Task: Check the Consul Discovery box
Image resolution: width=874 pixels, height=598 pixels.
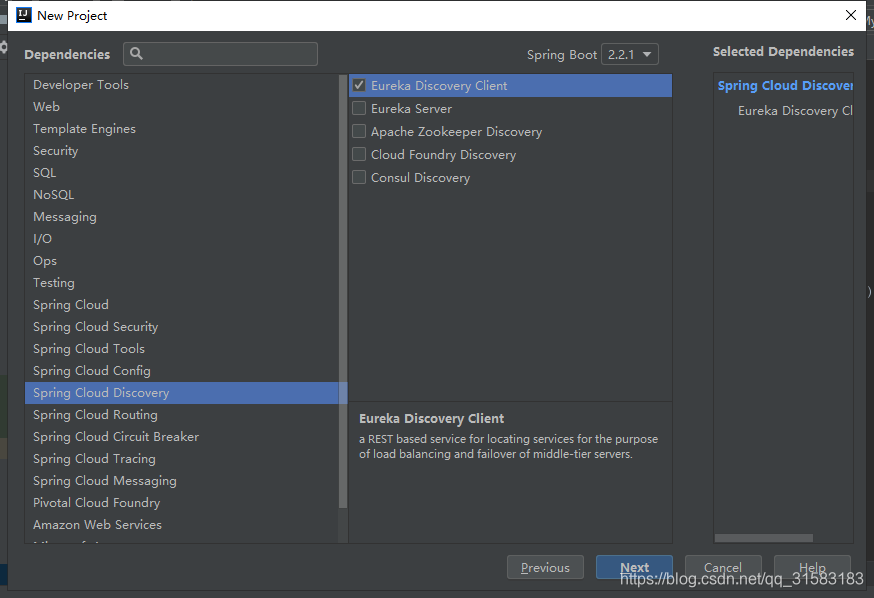Action: tap(359, 177)
